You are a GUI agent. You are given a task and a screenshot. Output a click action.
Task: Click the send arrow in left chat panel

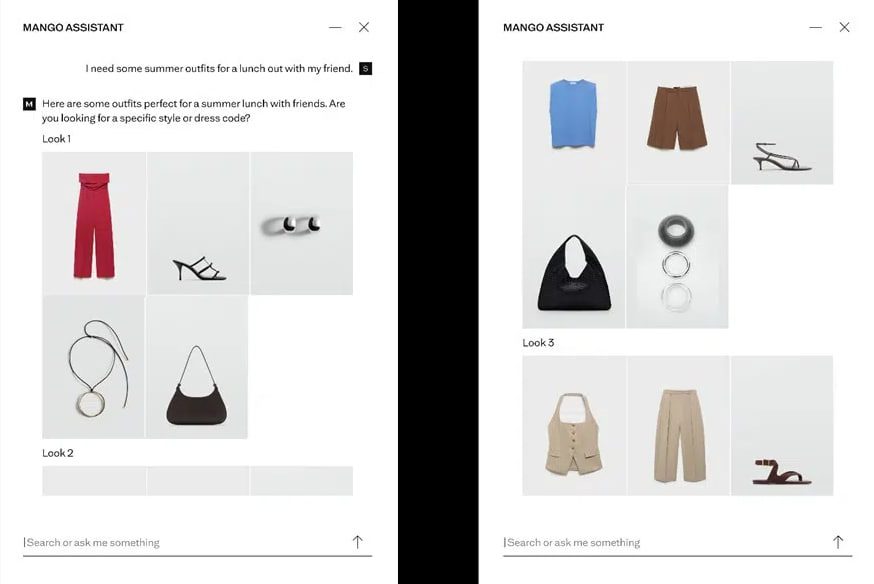pos(357,542)
